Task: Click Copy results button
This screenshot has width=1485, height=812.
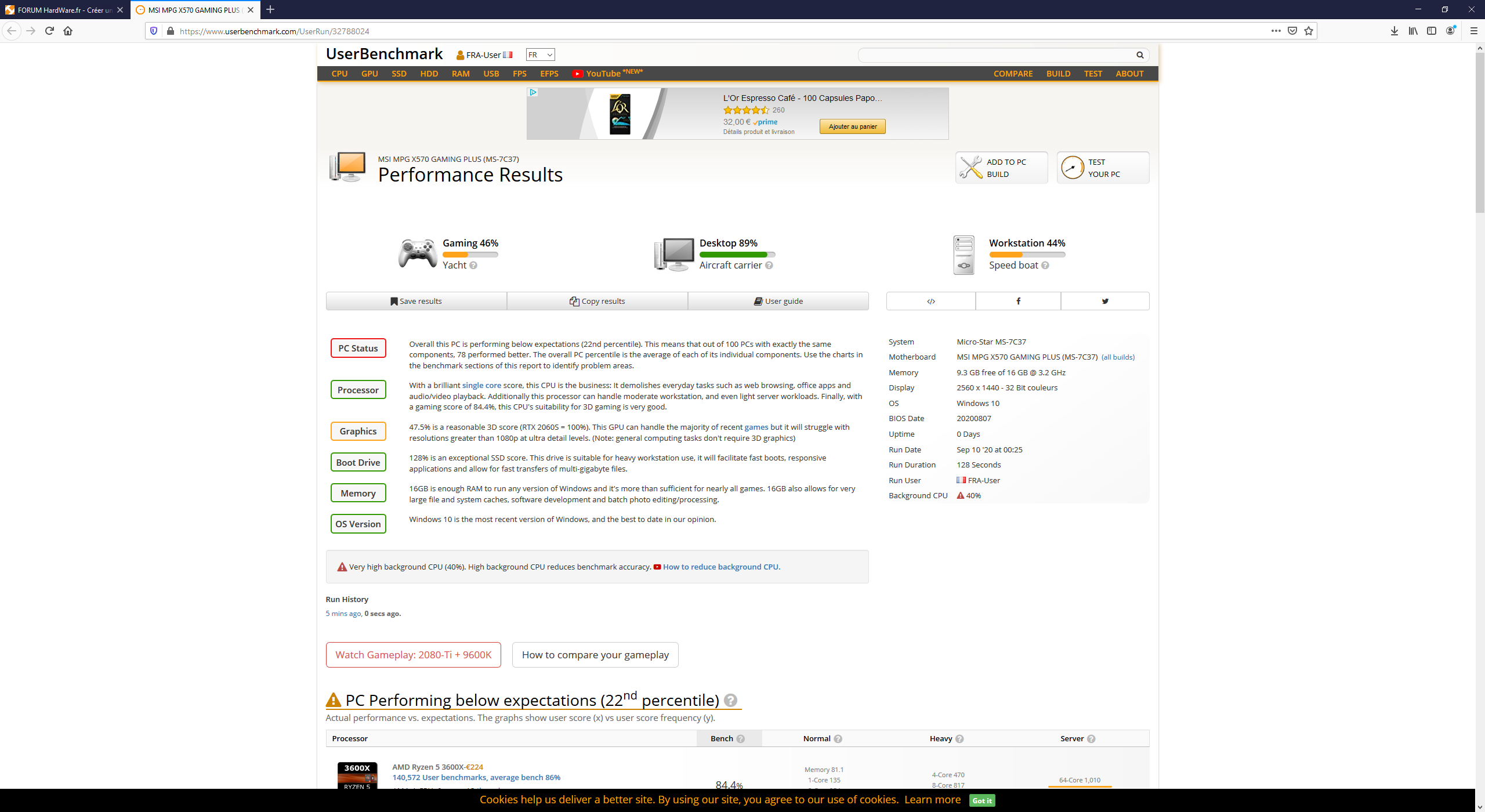Action: coord(597,301)
